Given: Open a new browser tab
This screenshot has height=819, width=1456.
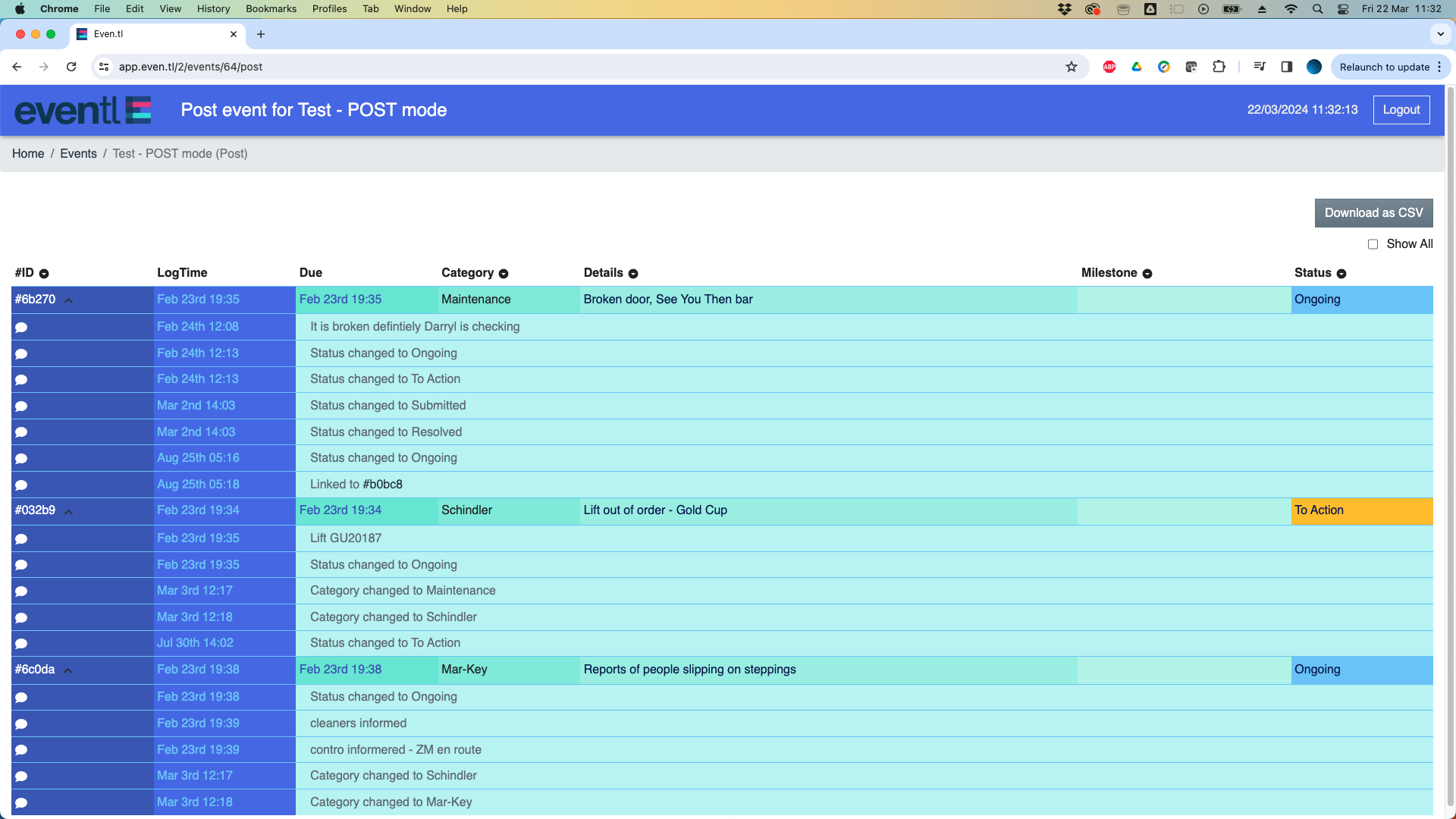Looking at the screenshot, I should click(261, 34).
